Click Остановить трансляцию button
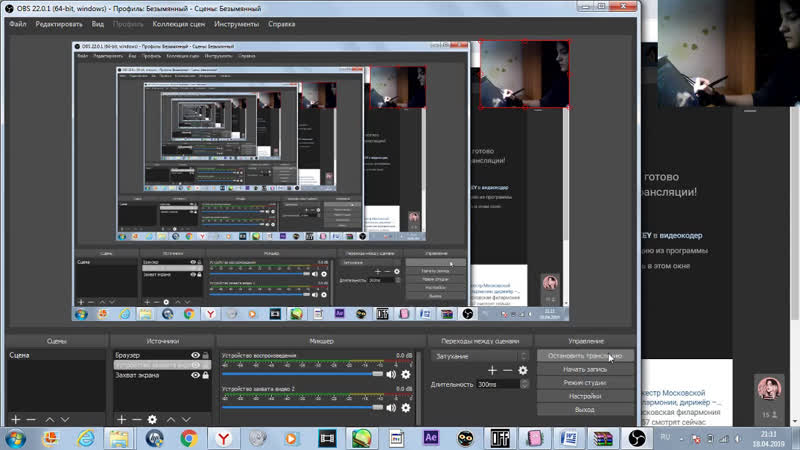800x450 pixels. tap(585, 356)
